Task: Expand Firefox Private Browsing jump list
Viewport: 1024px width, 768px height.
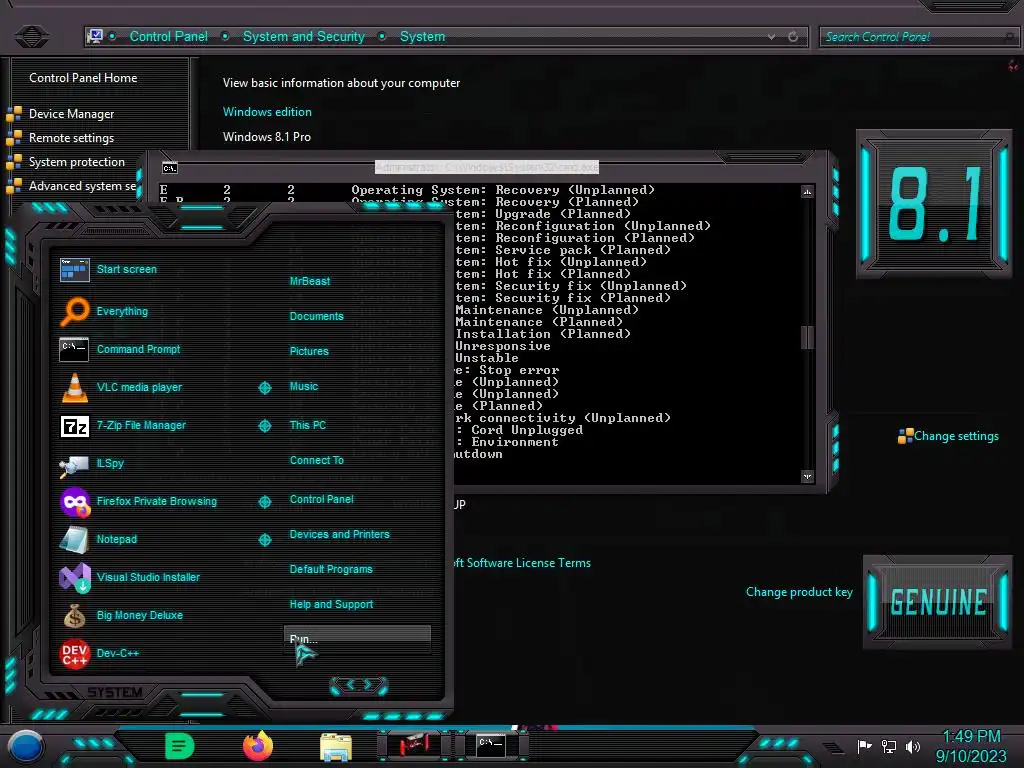Action: (x=264, y=502)
